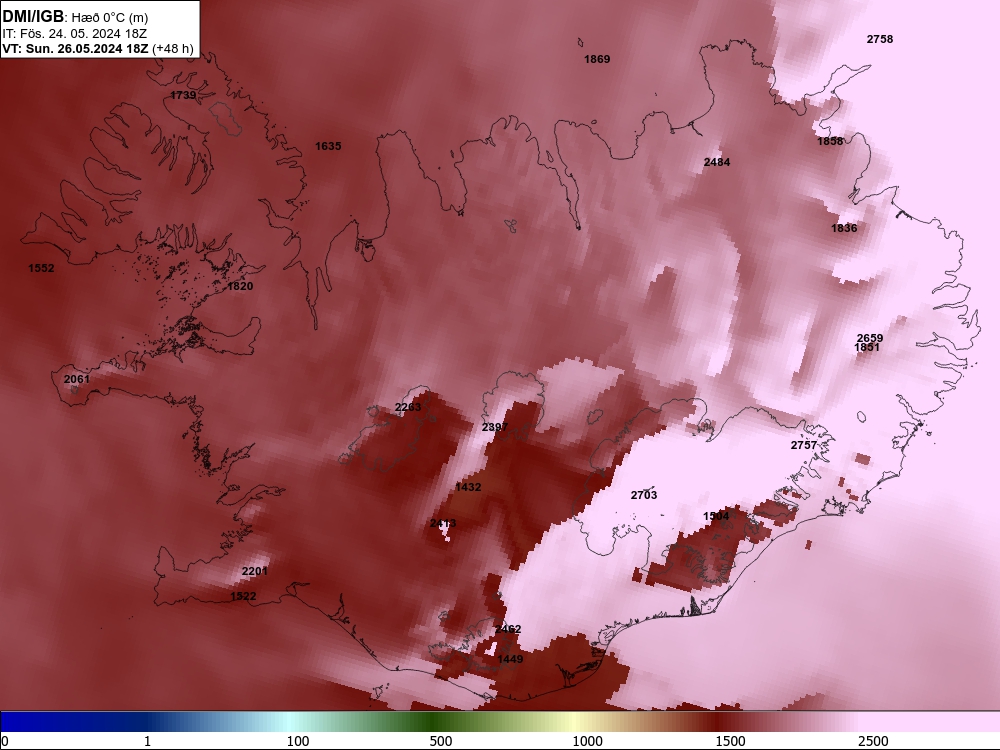Click the 2413 height label
Screen dimensions: 1000x750
pyautogui.click(x=443, y=524)
